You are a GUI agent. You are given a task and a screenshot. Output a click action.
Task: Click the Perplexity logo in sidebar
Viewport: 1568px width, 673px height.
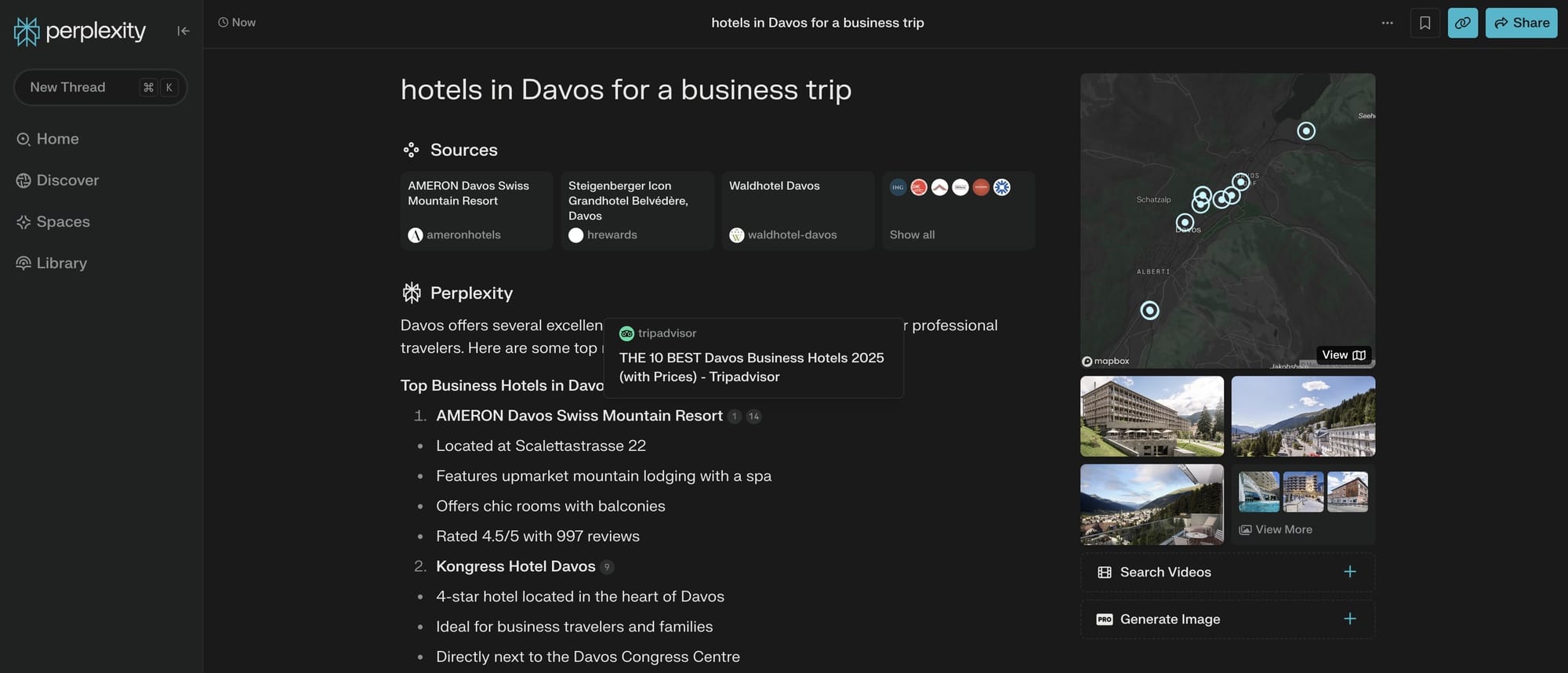pos(80,31)
